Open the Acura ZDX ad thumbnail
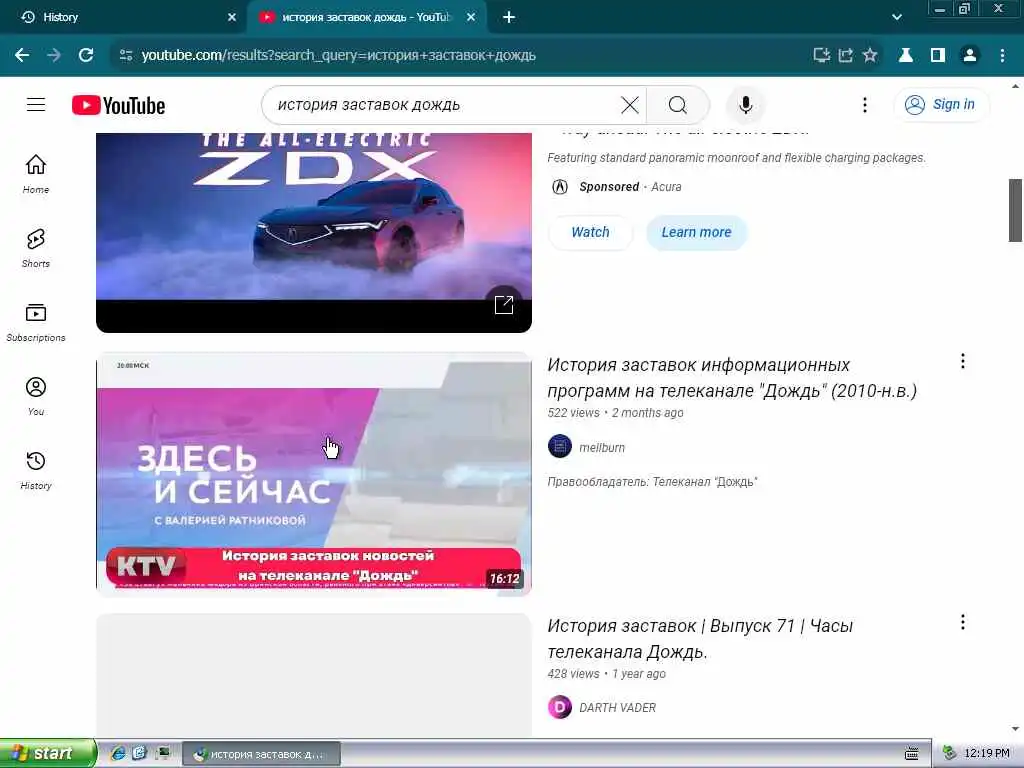 [313, 232]
